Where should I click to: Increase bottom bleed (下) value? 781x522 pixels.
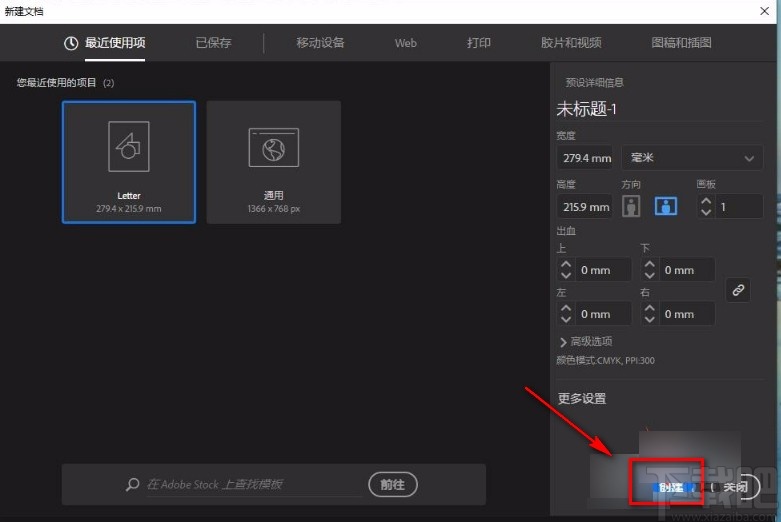(x=649, y=264)
